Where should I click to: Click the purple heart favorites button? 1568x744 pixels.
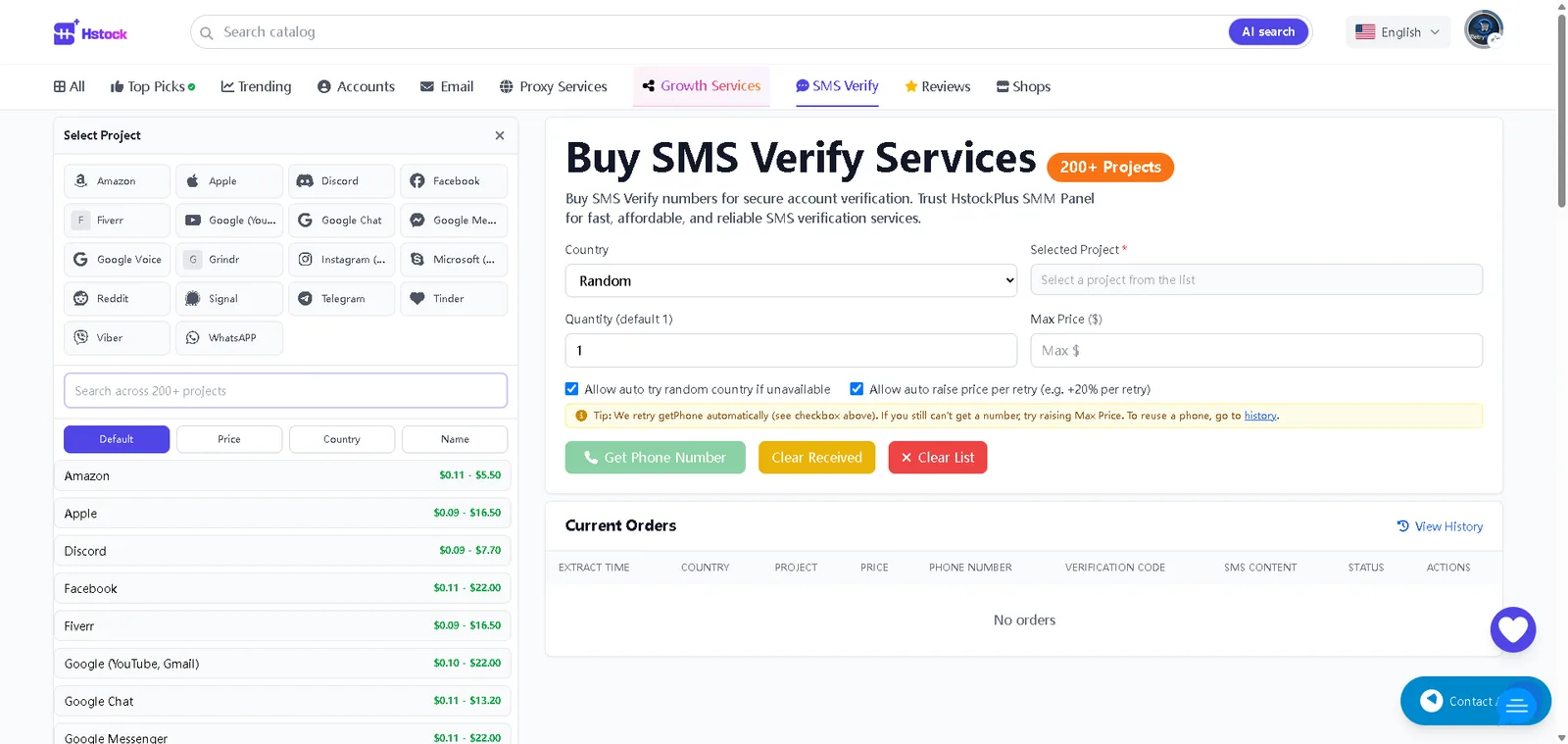click(1513, 629)
